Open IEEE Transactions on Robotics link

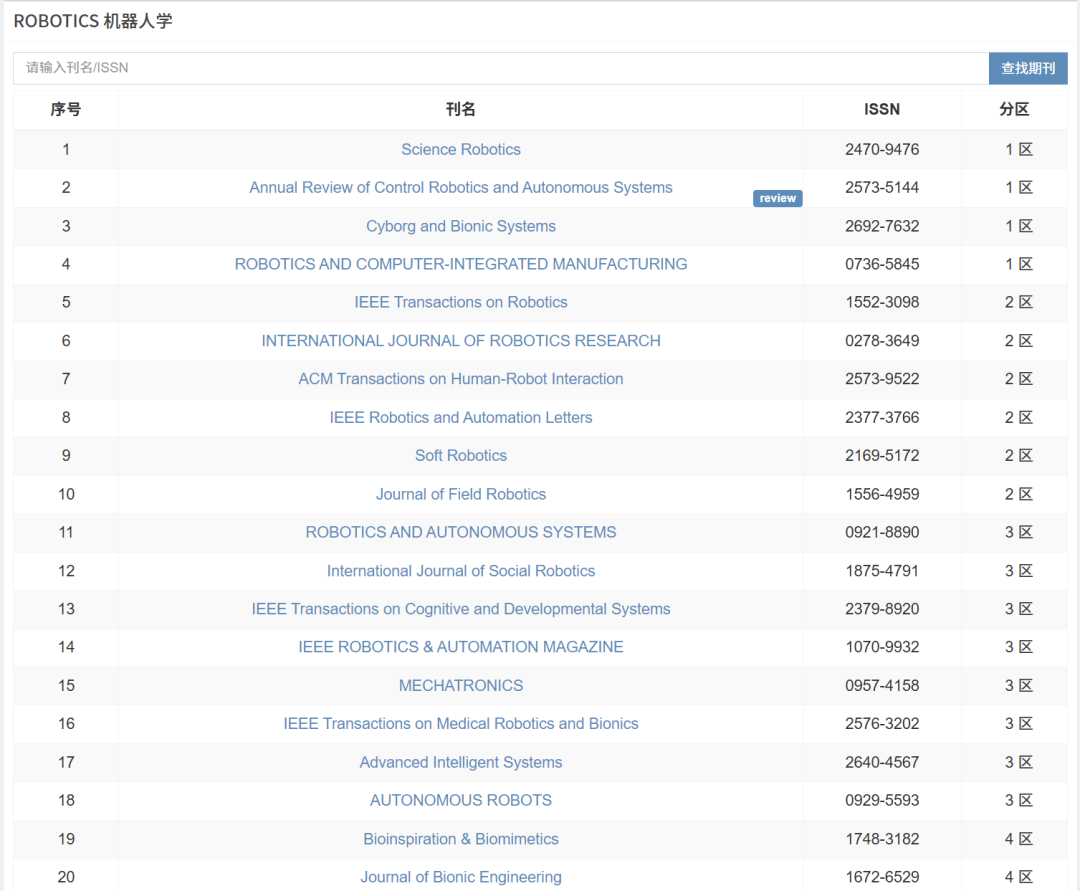461,302
